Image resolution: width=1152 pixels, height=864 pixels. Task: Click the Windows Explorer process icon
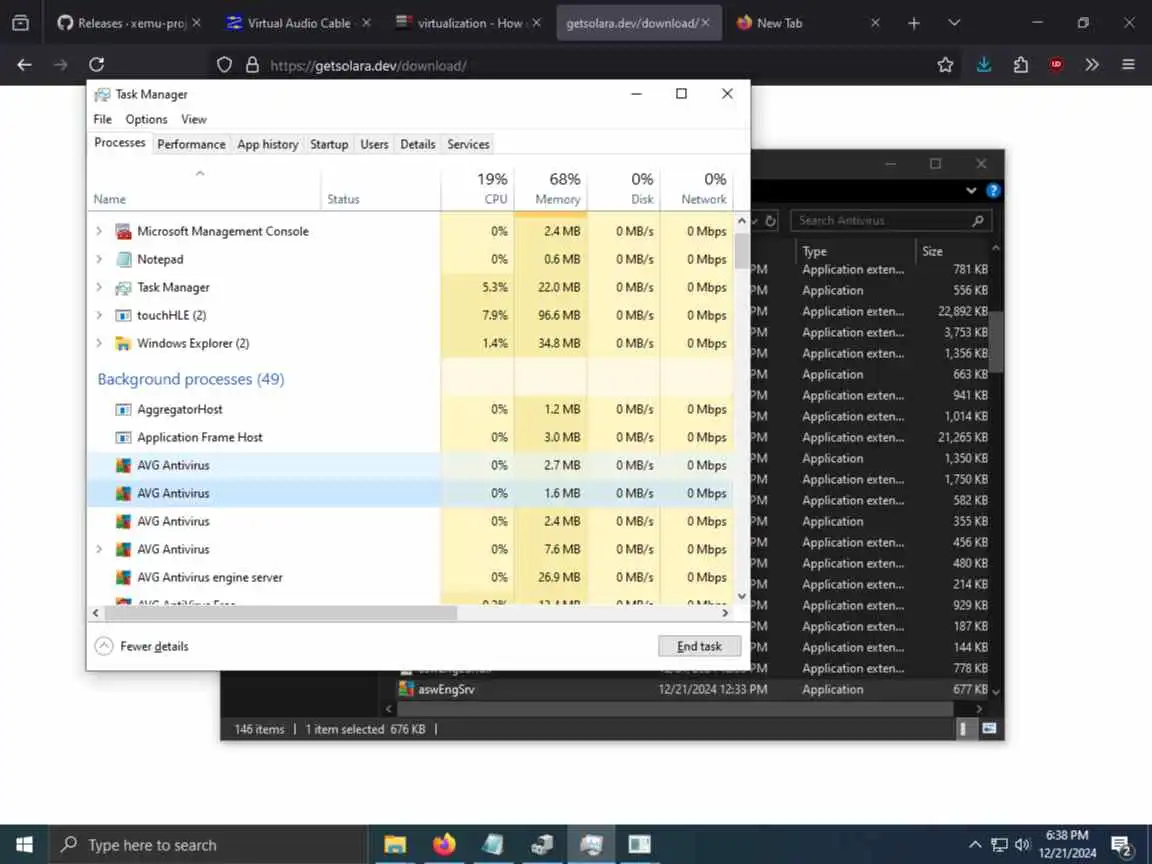pos(123,343)
